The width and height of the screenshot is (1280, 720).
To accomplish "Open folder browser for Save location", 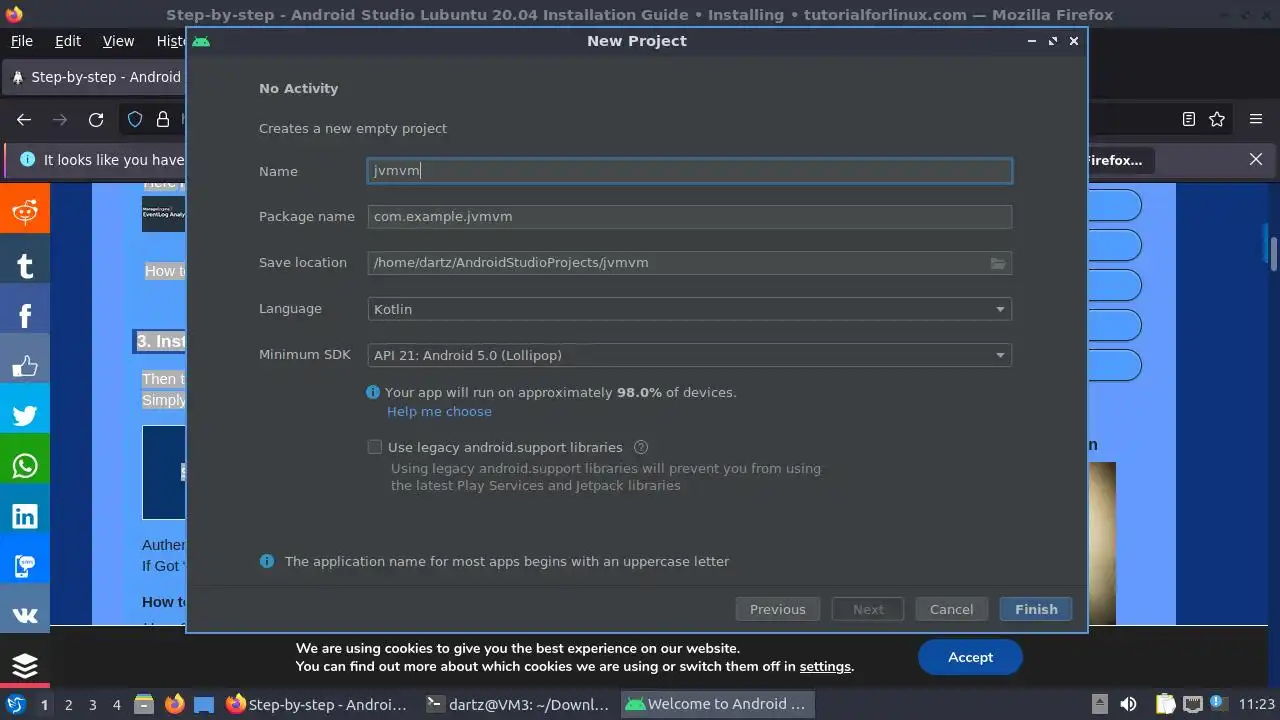I will [x=998, y=263].
